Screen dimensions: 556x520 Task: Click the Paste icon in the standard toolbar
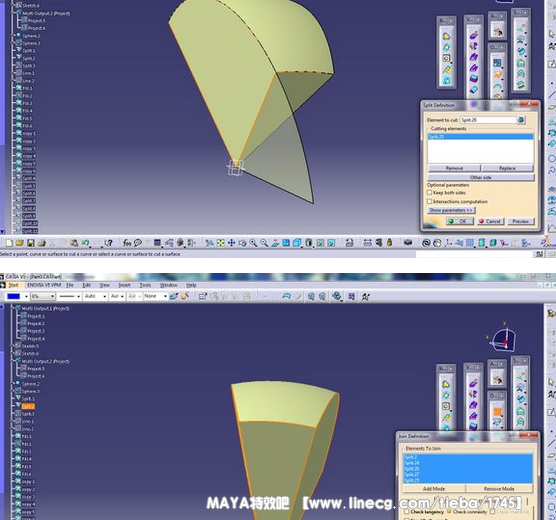(x=74, y=243)
